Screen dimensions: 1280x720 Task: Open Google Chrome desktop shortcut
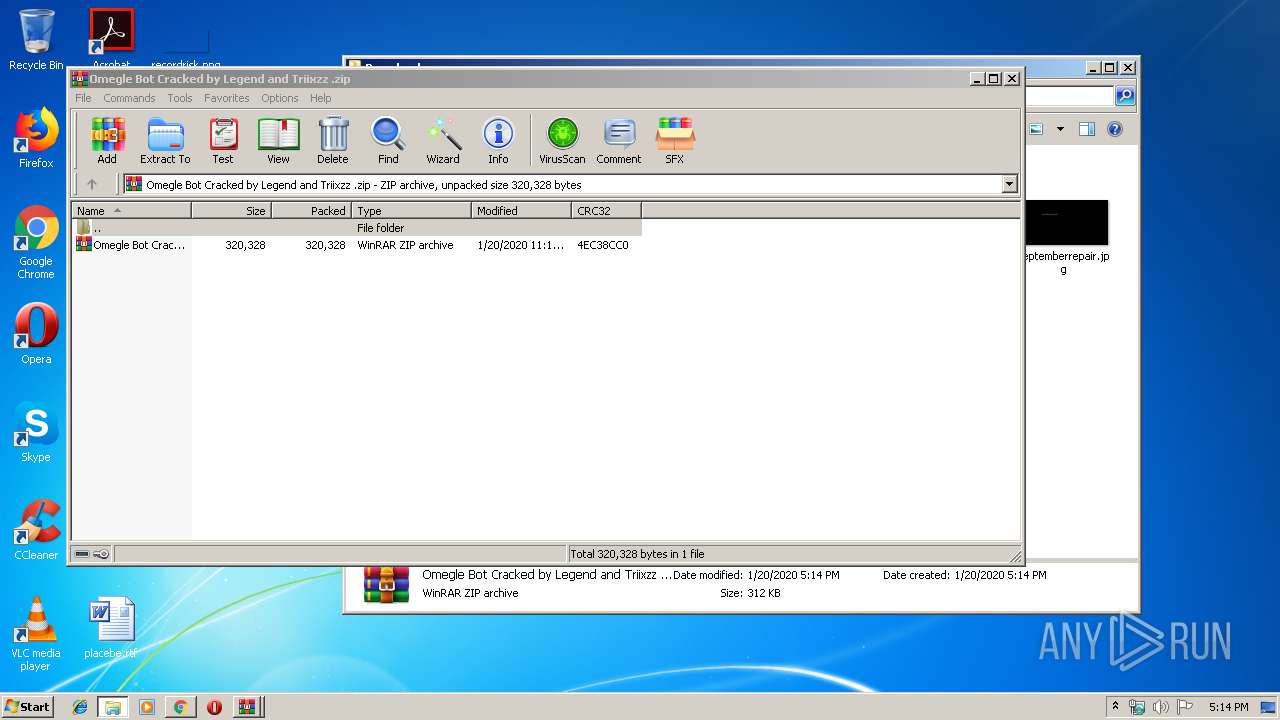tap(36, 243)
